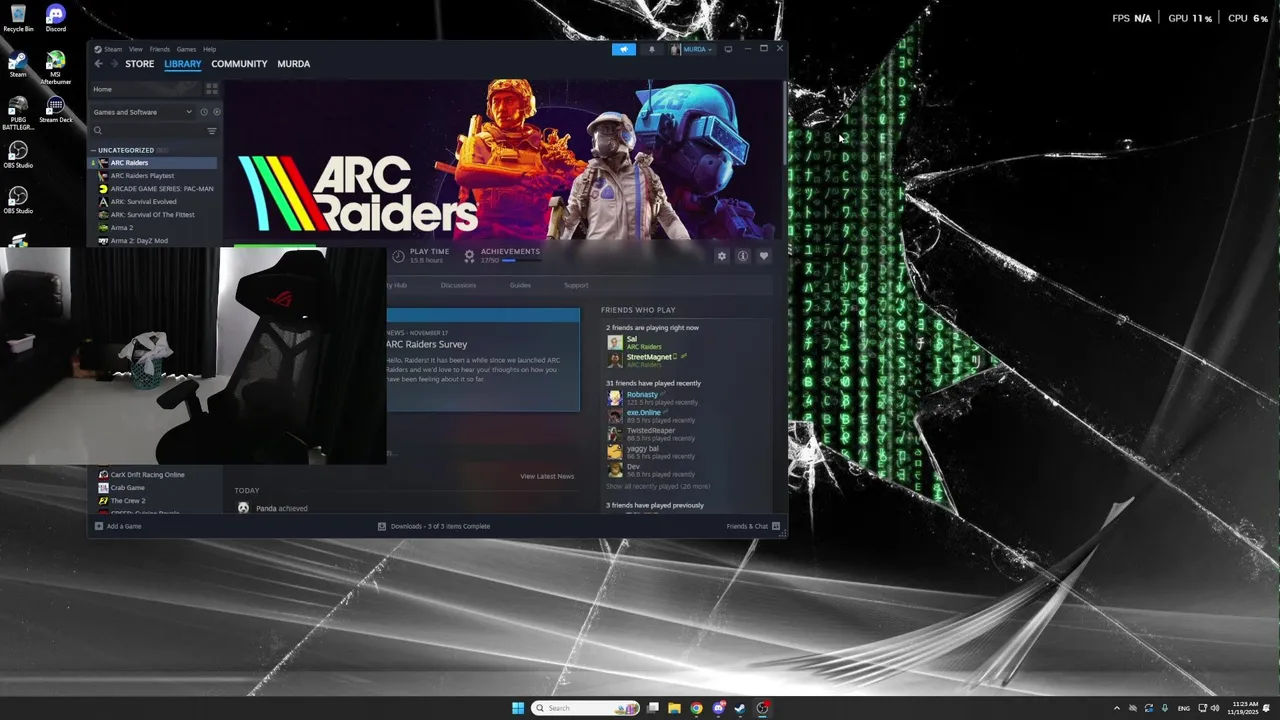The image size is (1280, 720).
Task: Click the library search field
Action: [x=148, y=131]
